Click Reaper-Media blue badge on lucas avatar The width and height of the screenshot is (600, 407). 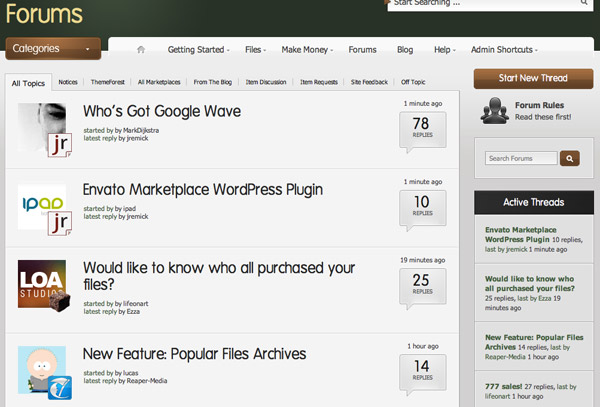(60, 387)
